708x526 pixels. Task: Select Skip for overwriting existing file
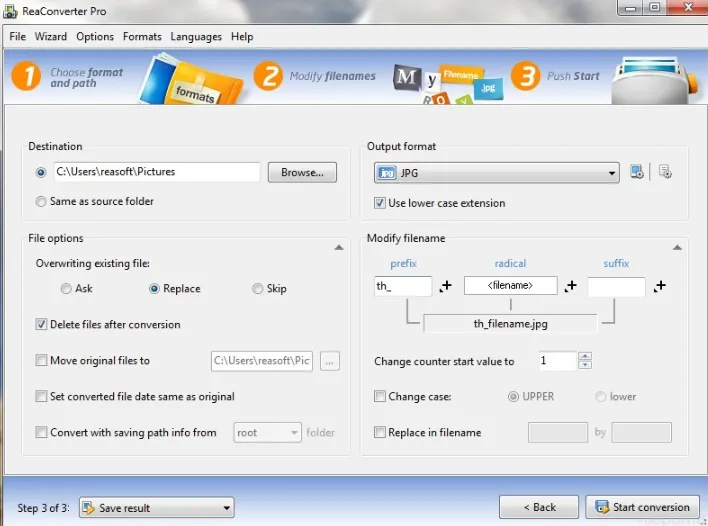(x=257, y=289)
